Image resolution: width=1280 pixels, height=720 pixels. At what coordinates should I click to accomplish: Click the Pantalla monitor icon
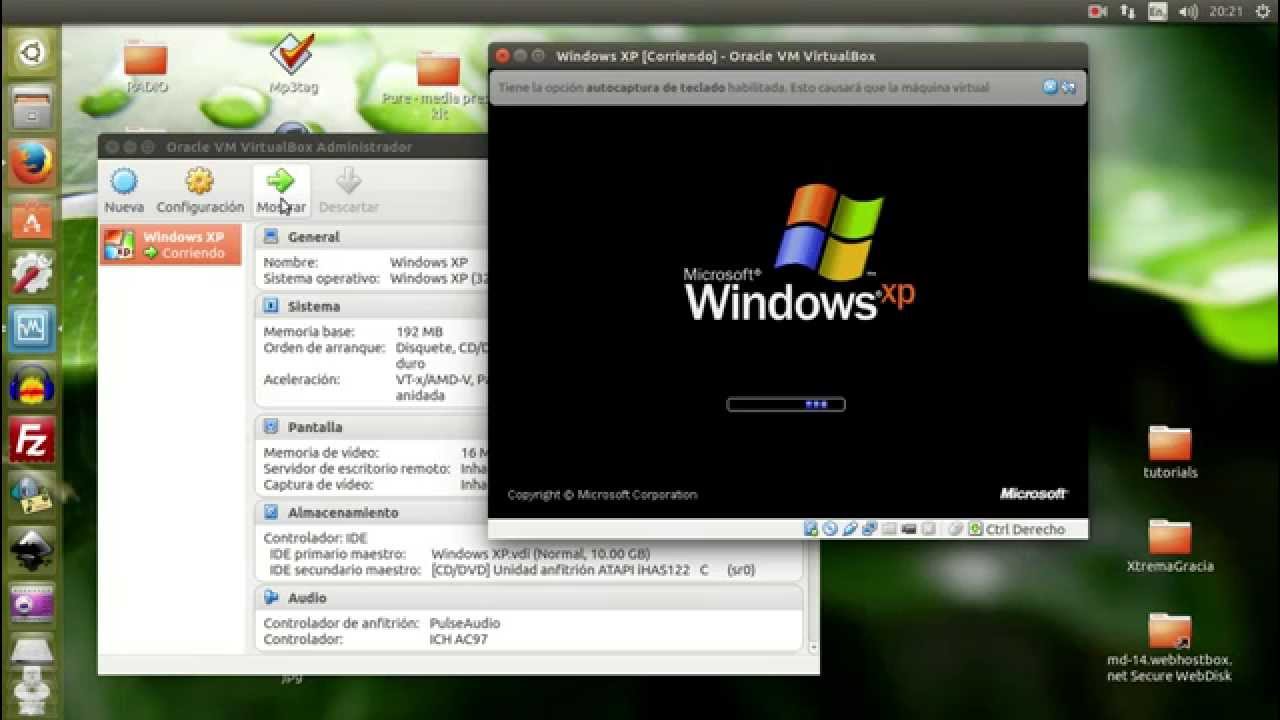(x=271, y=427)
